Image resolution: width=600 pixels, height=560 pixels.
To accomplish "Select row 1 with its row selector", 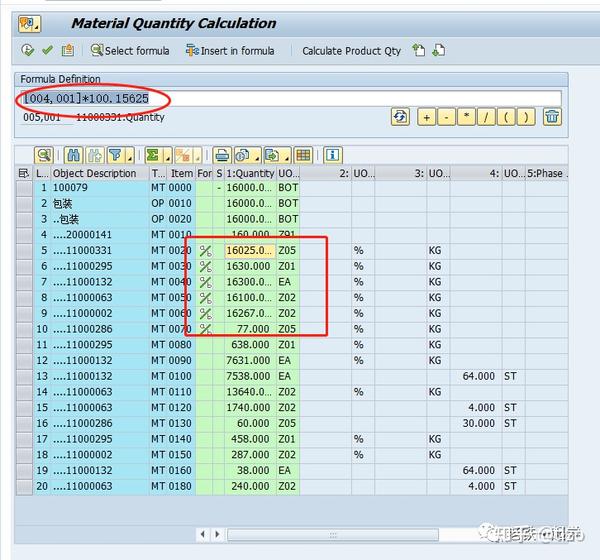I will coord(24,188).
